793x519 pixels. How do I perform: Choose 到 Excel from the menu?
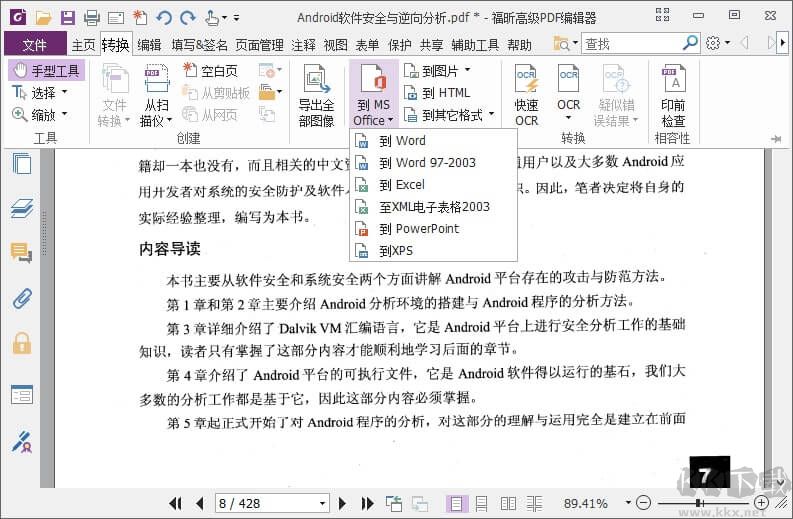(433, 185)
